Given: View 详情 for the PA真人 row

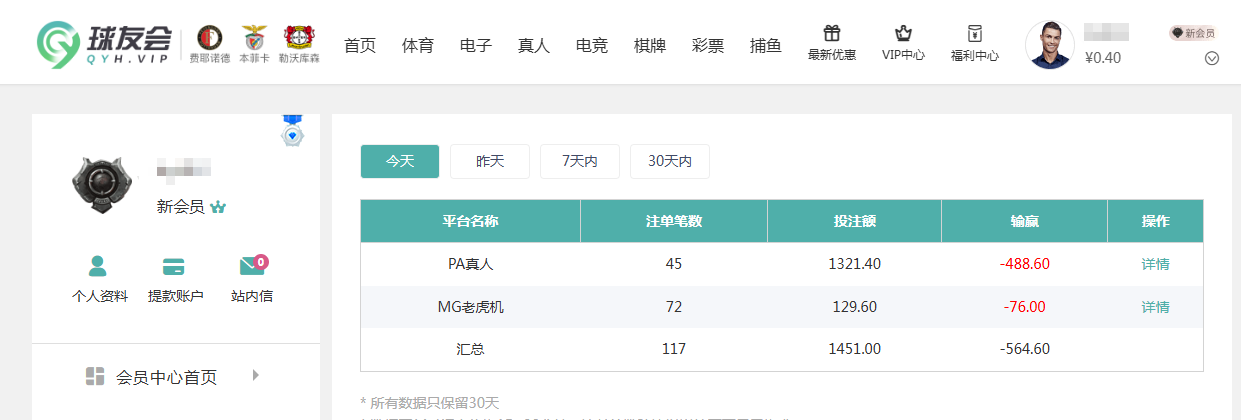Looking at the screenshot, I should click(1155, 264).
